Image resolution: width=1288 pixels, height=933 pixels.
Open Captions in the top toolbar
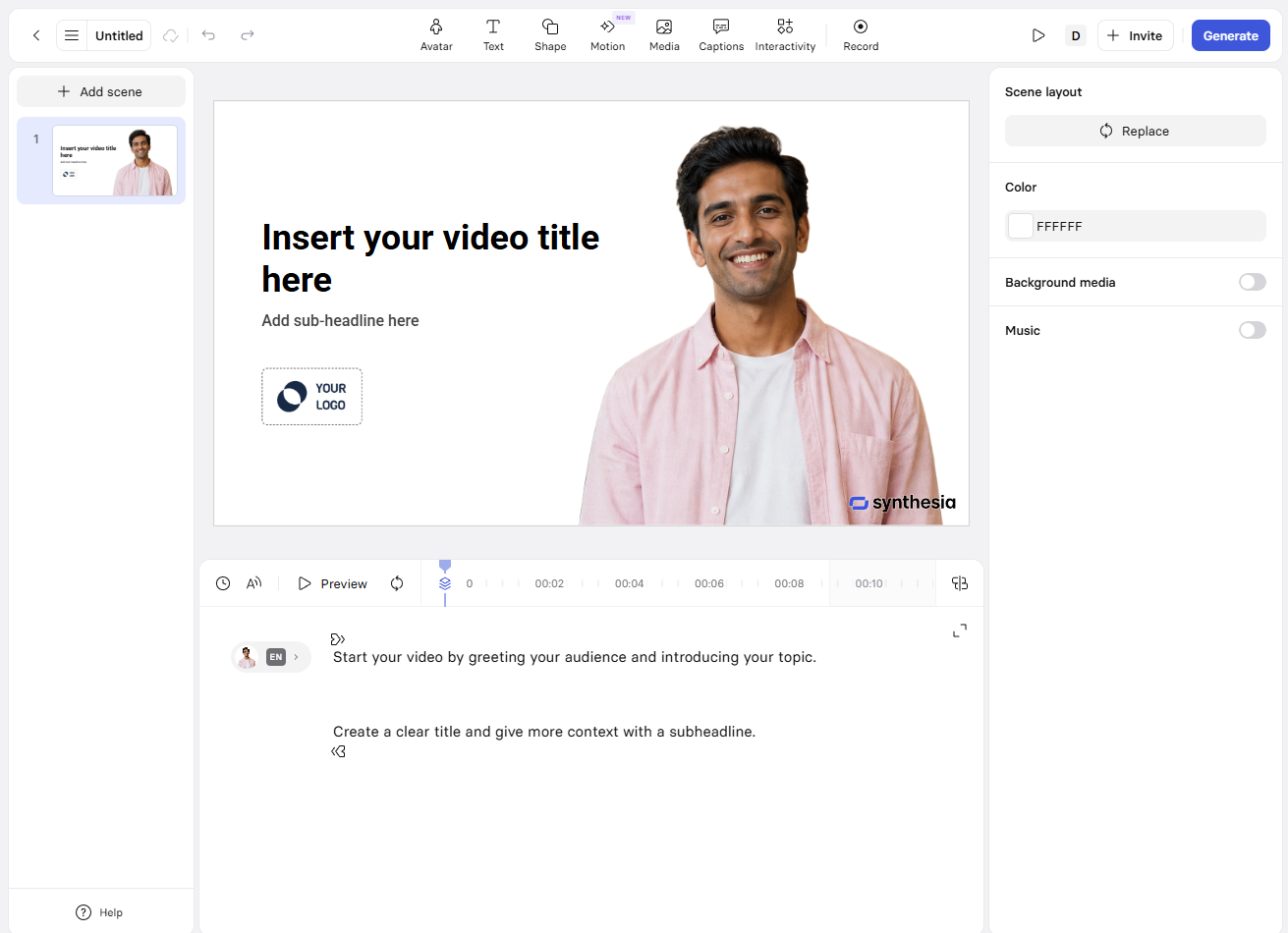[x=721, y=35]
